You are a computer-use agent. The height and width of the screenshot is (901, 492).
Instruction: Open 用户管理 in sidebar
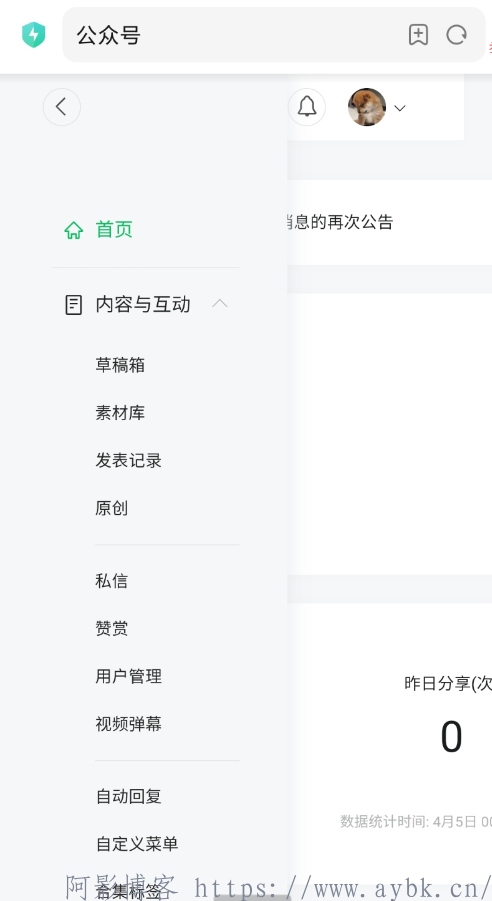[x=129, y=676]
